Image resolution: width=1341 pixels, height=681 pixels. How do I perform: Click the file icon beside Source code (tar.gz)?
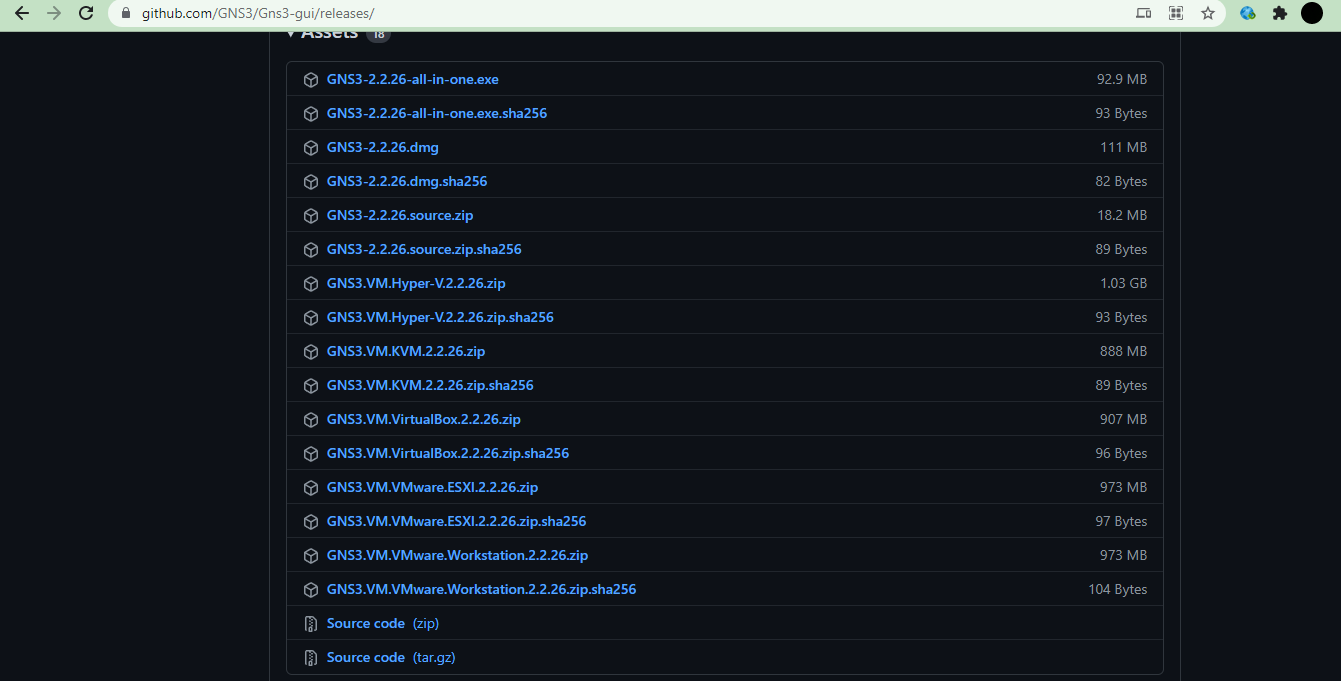[311, 657]
